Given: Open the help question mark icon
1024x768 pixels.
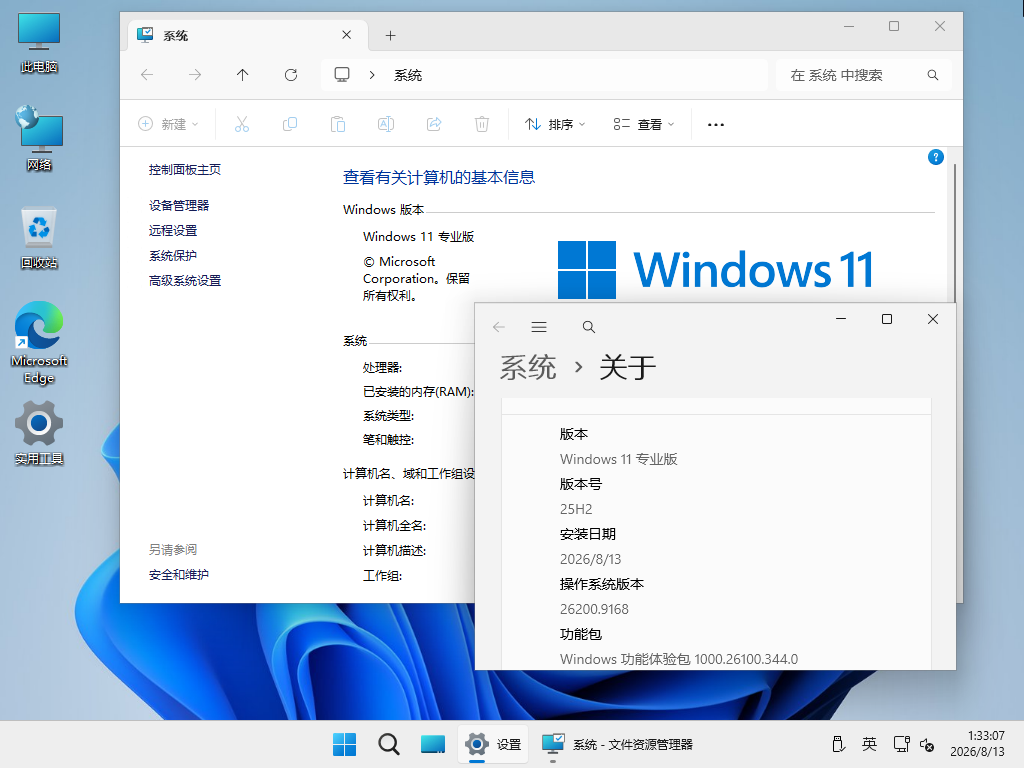Looking at the screenshot, I should coord(935,157).
